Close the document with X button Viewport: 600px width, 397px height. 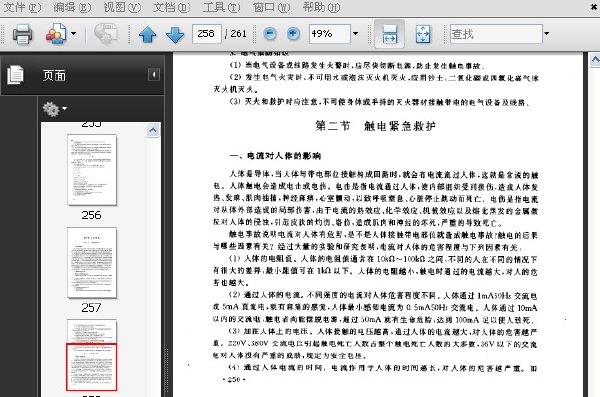click(x=595, y=7)
